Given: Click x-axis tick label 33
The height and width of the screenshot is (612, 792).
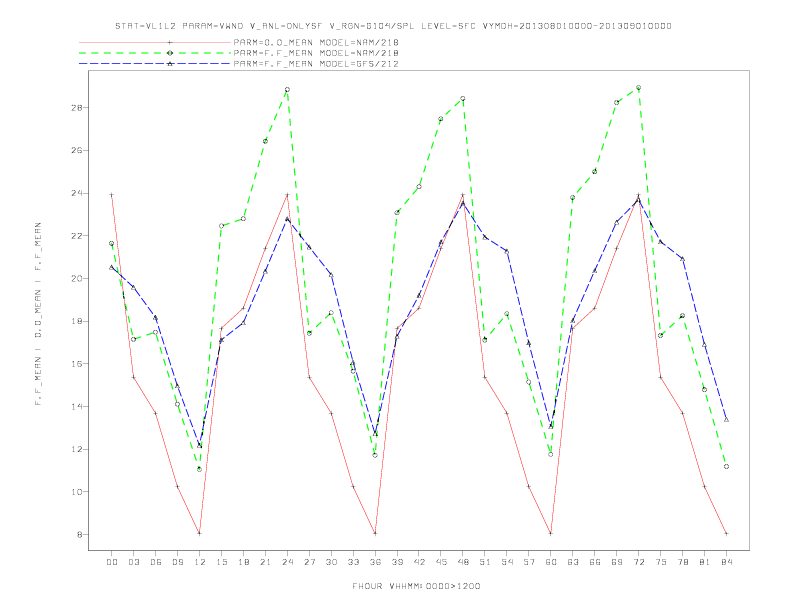Looking at the screenshot, I should click(x=353, y=562).
